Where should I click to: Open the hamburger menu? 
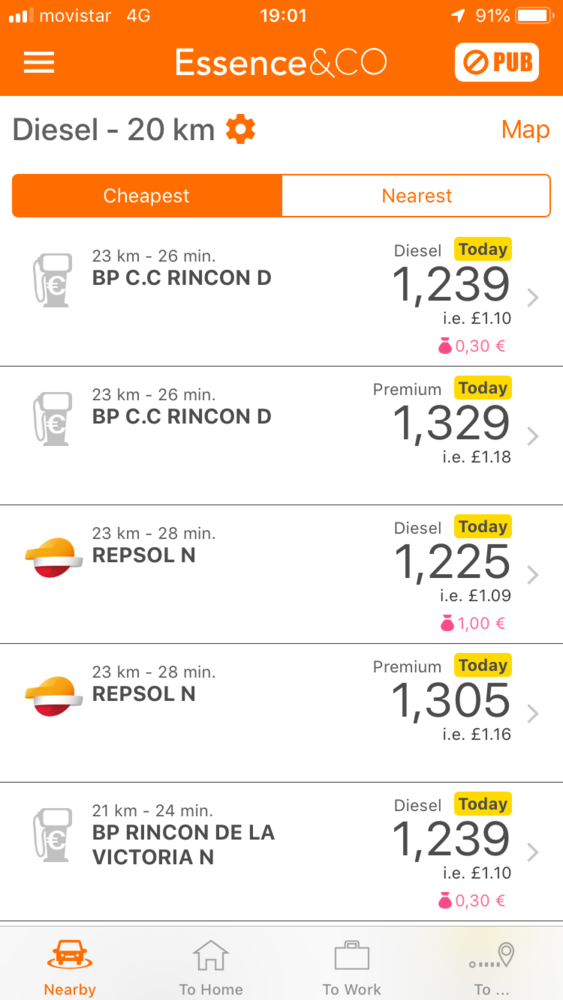pos(39,62)
